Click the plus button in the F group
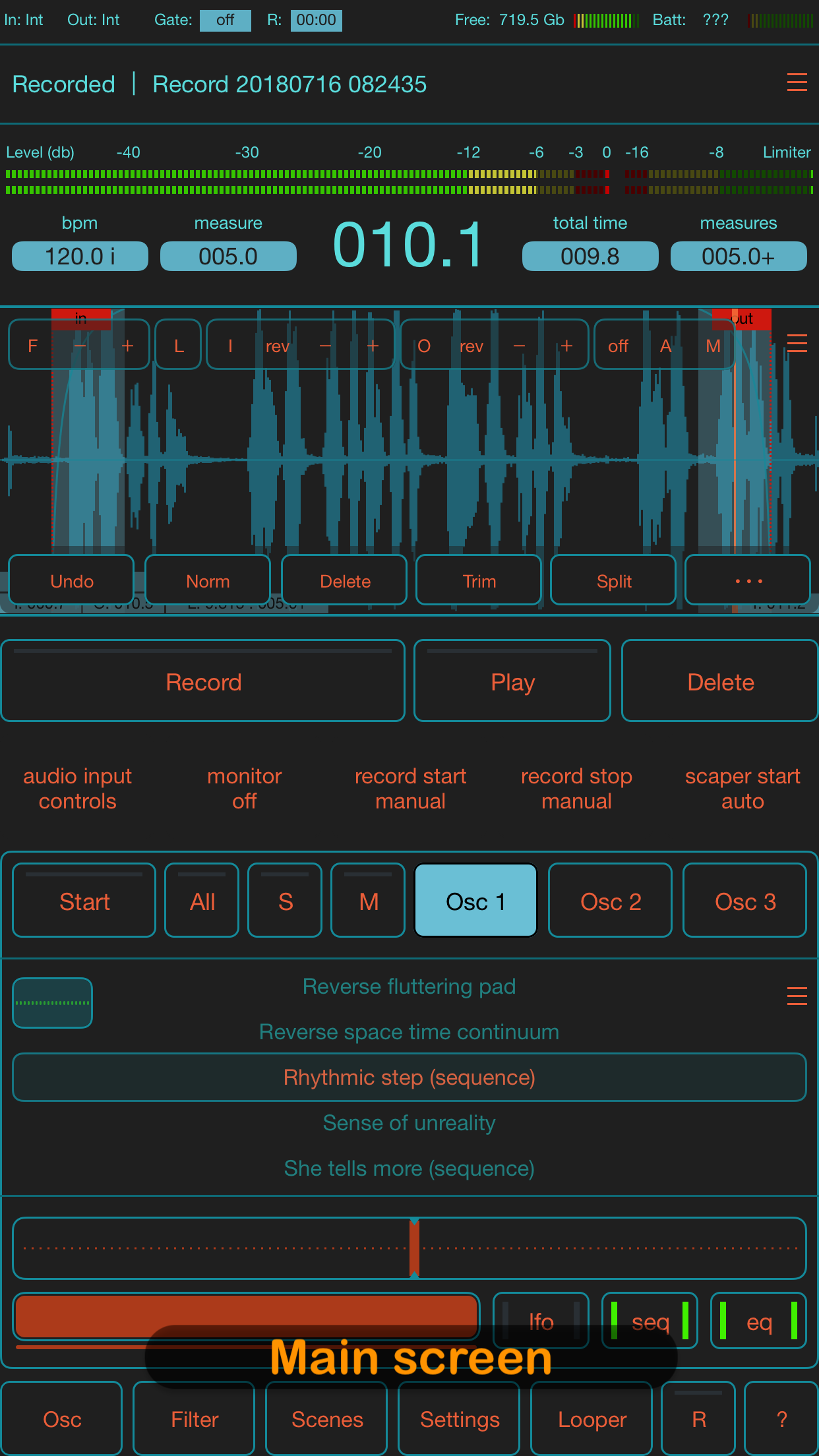Viewport: 819px width, 1456px height. tap(127, 346)
